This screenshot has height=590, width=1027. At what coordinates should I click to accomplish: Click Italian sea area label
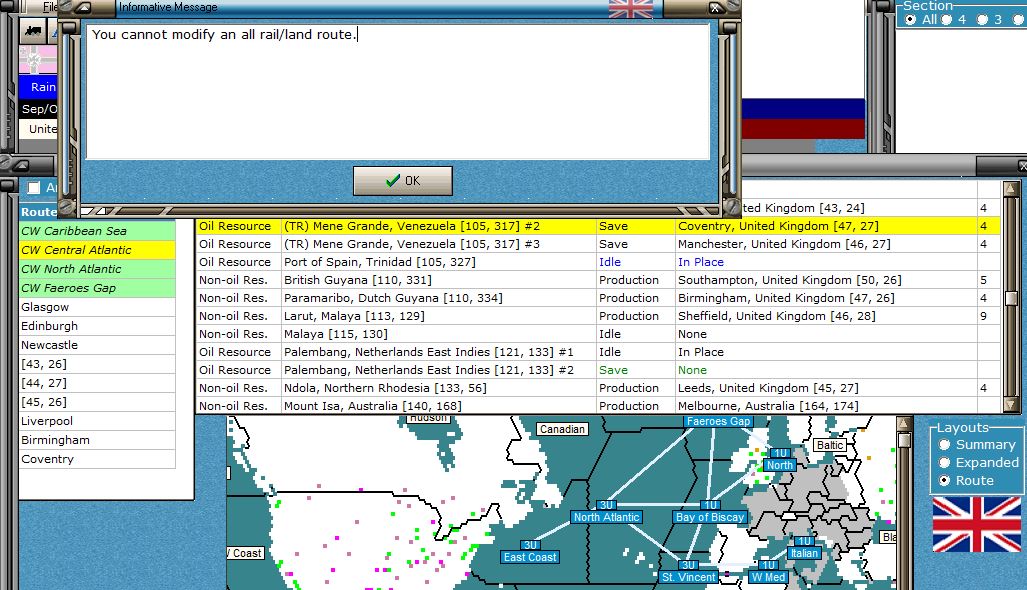pyautogui.click(x=804, y=553)
